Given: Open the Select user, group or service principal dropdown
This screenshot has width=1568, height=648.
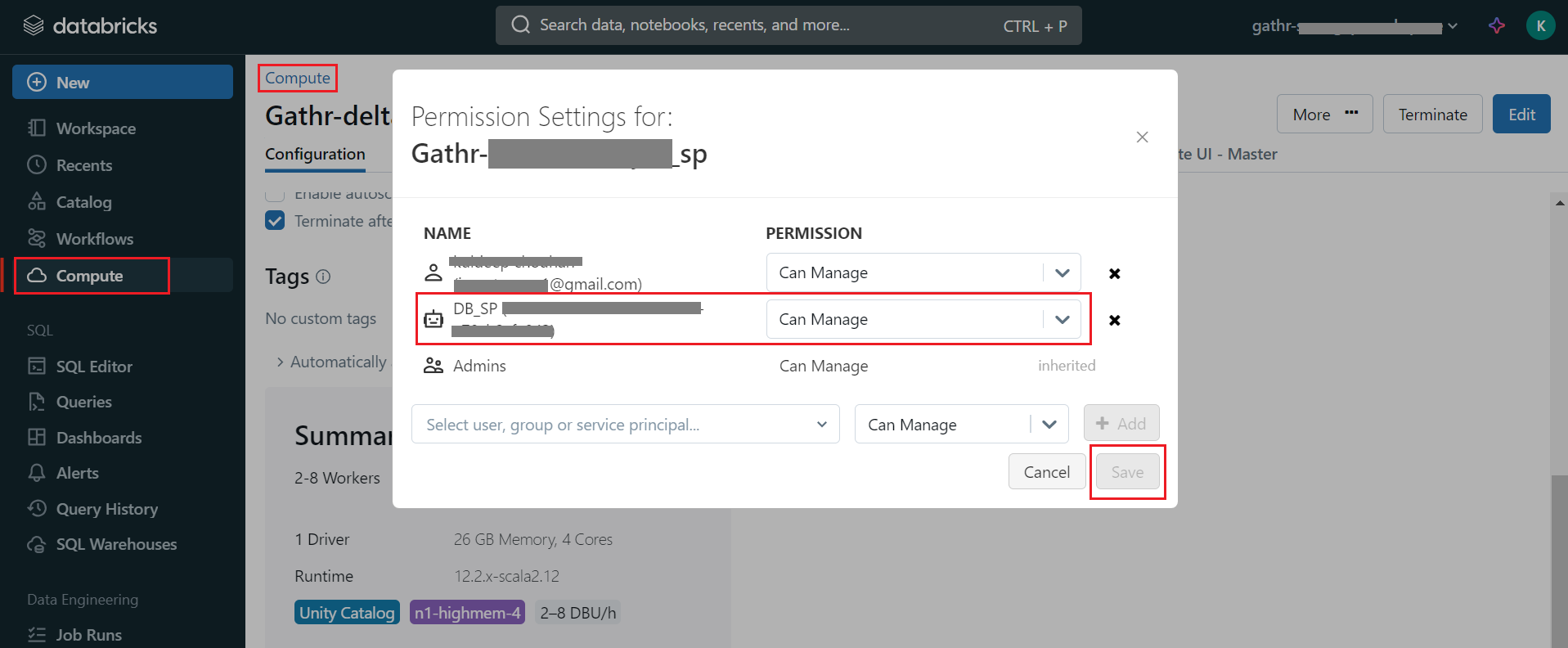Looking at the screenshot, I should tap(626, 424).
